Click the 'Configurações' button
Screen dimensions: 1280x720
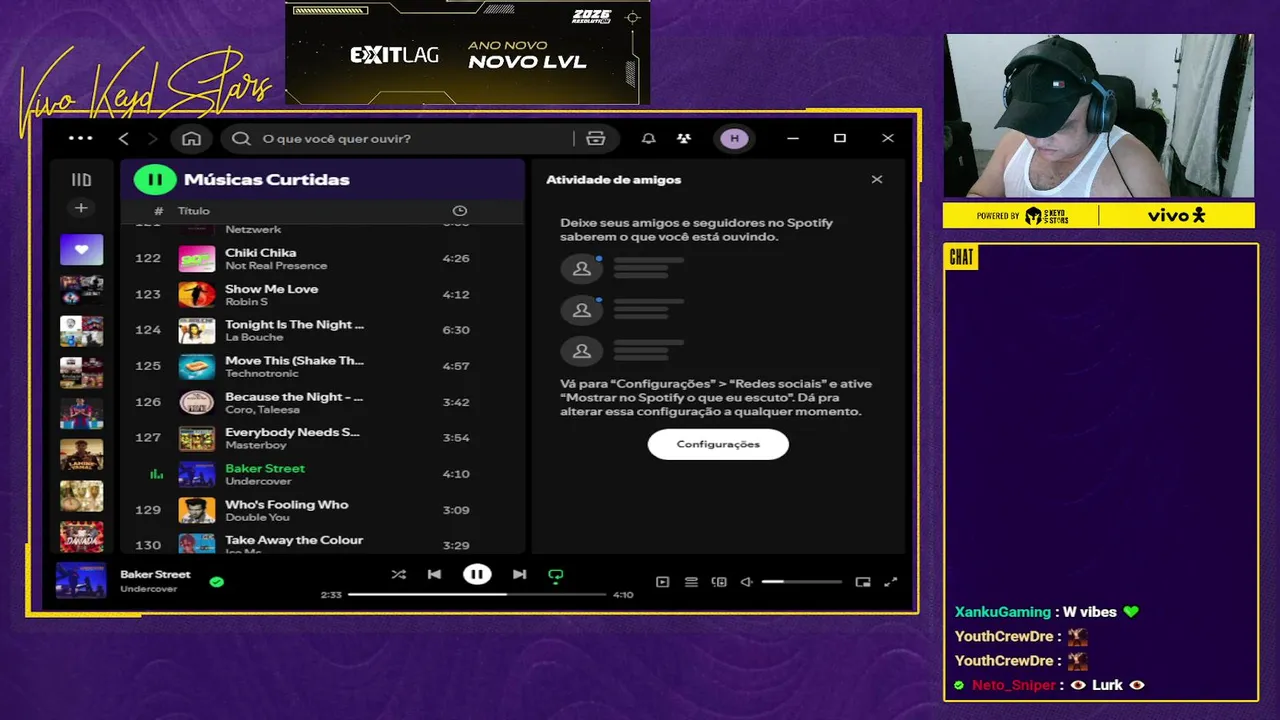point(718,444)
